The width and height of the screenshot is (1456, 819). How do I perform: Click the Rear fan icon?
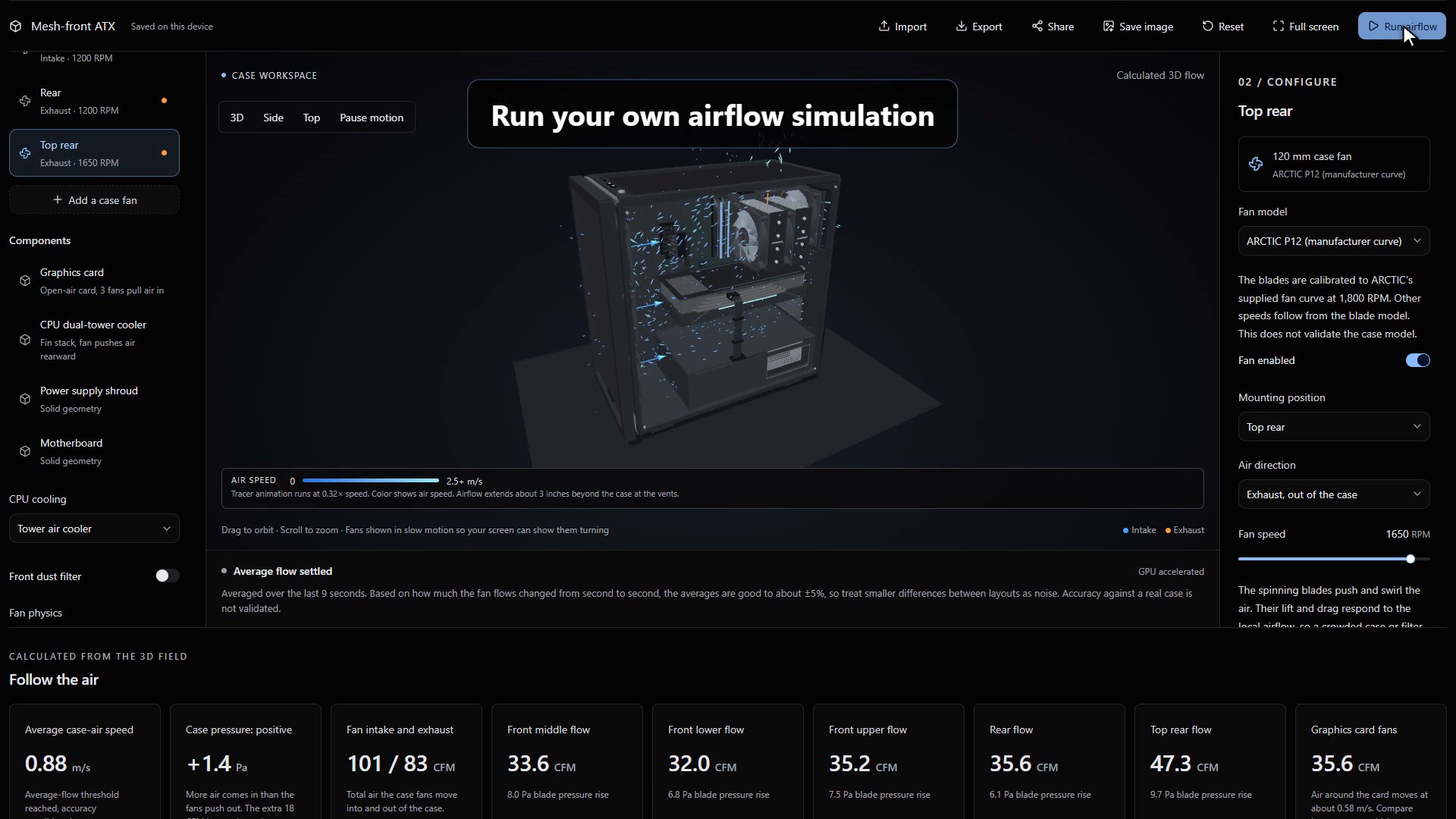(x=25, y=101)
